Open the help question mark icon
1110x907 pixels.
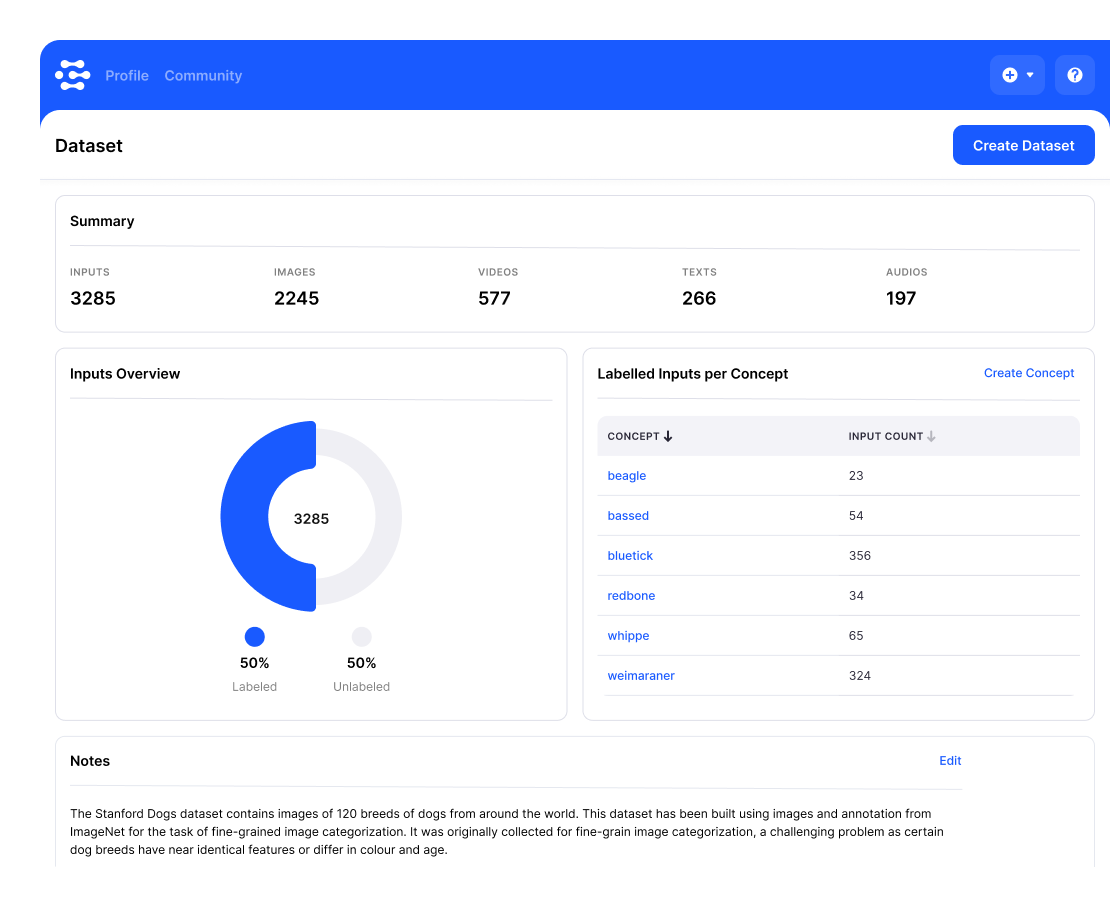1074,75
